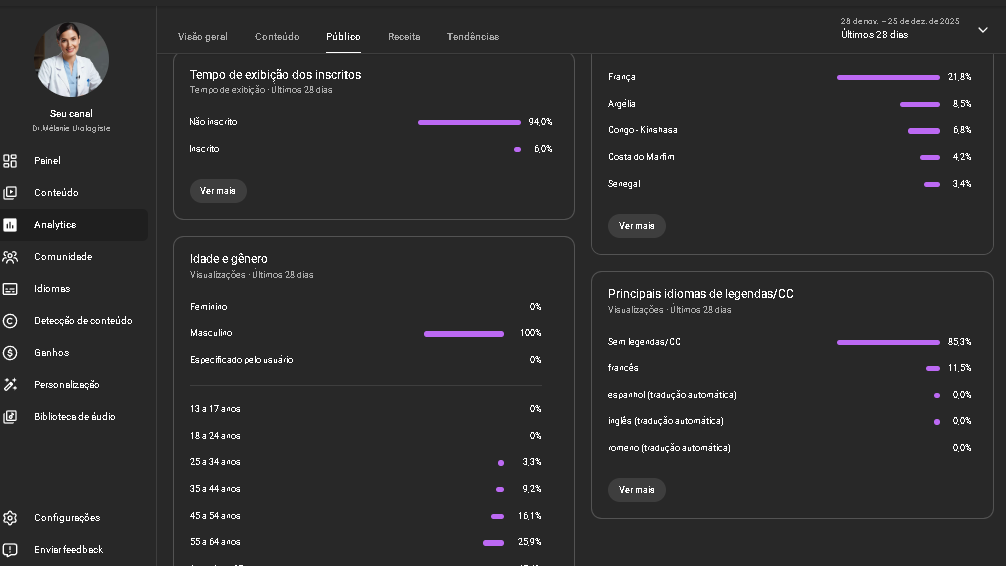Click the channel profile picture
This screenshot has width=1006, height=566.
click(72, 59)
